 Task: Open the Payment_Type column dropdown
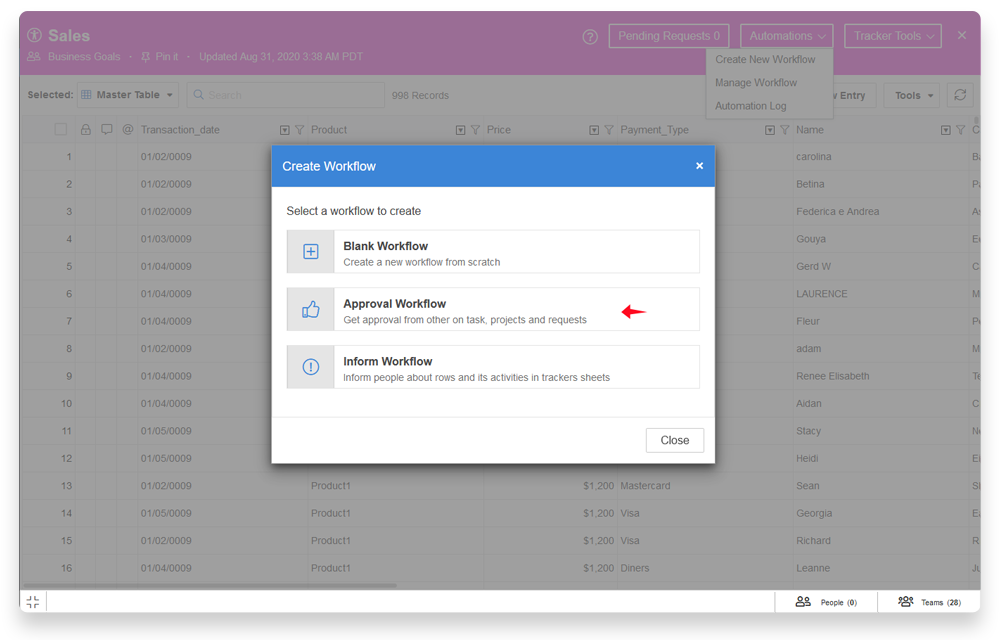tap(770, 130)
